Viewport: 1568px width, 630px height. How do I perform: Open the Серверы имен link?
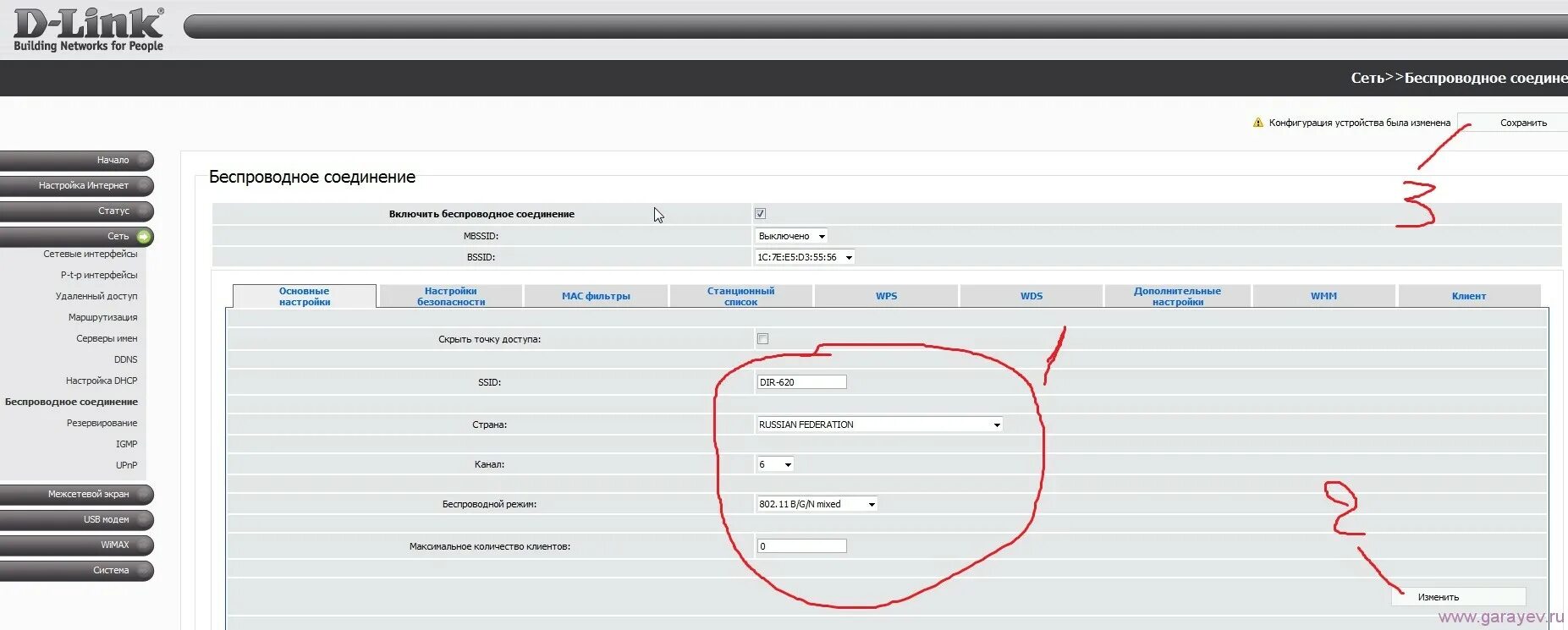(x=107, y=338)
